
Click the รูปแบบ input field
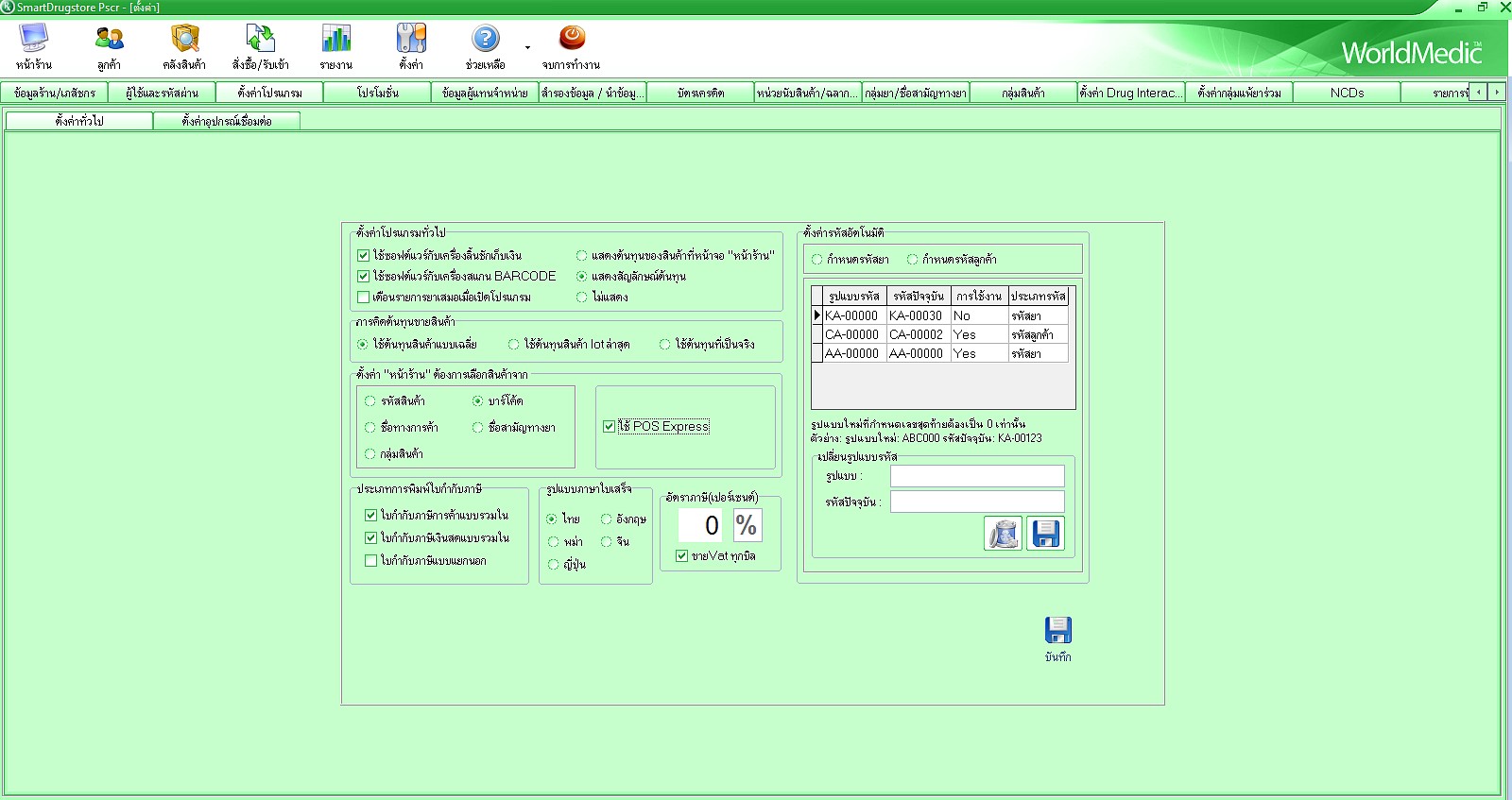[976, 476]
